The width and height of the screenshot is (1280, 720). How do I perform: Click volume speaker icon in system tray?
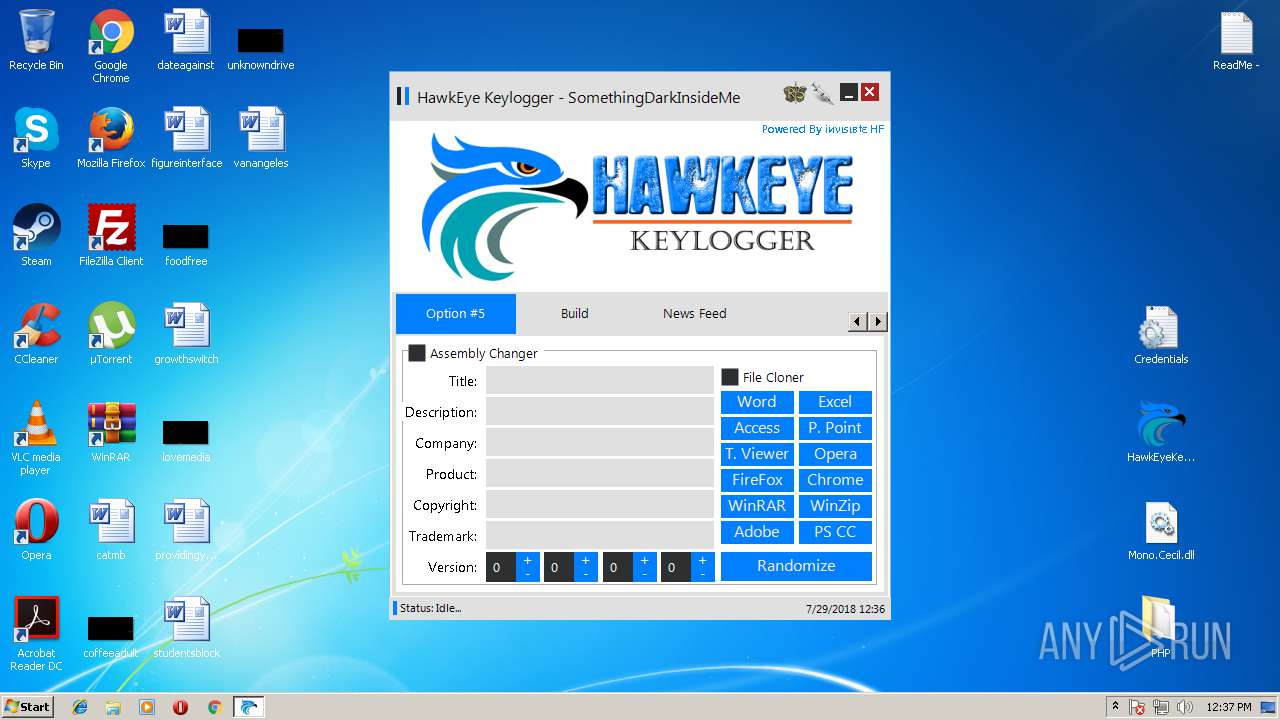point(1185,707)
